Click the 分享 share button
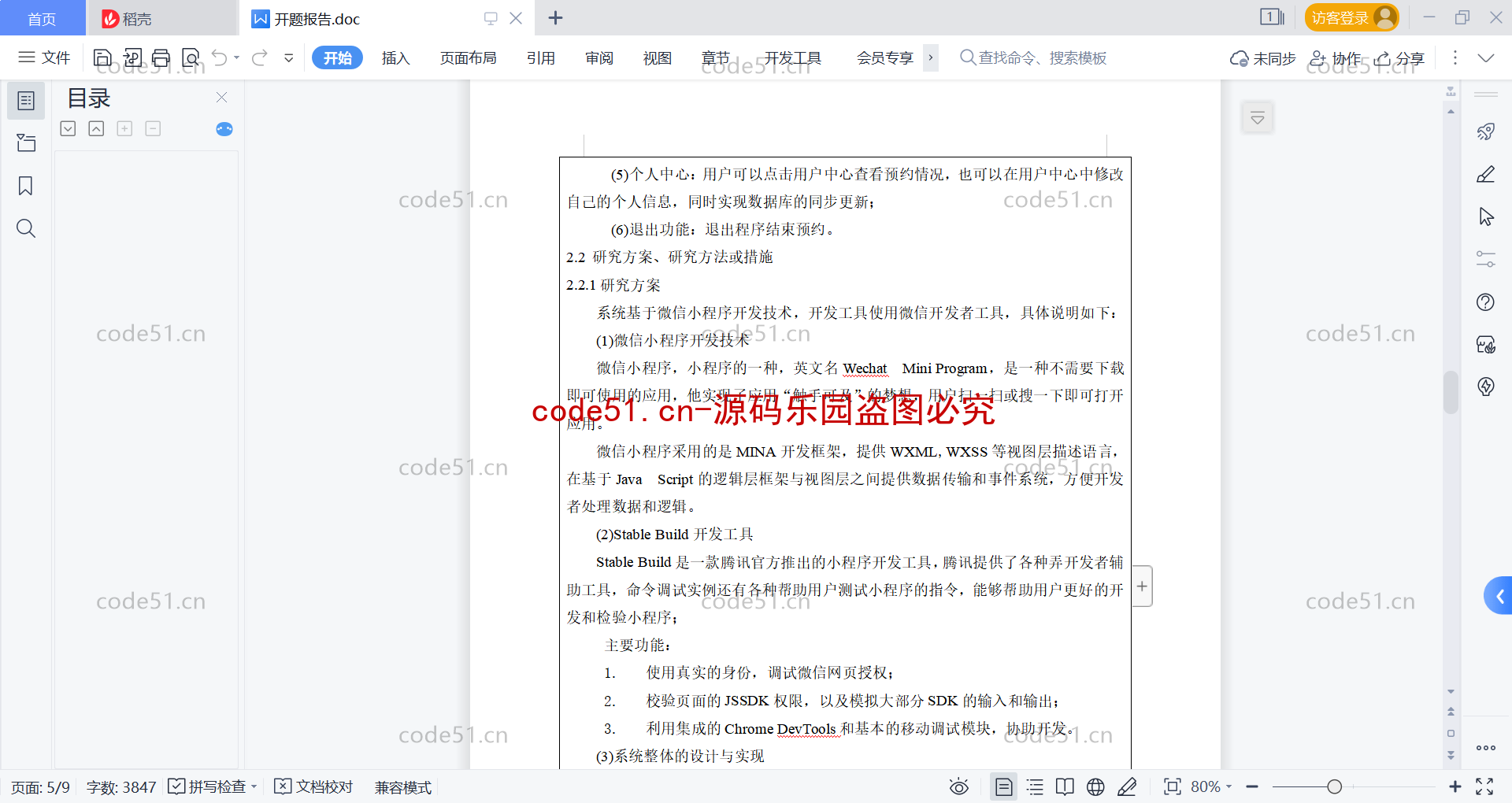 (1399, 58)
